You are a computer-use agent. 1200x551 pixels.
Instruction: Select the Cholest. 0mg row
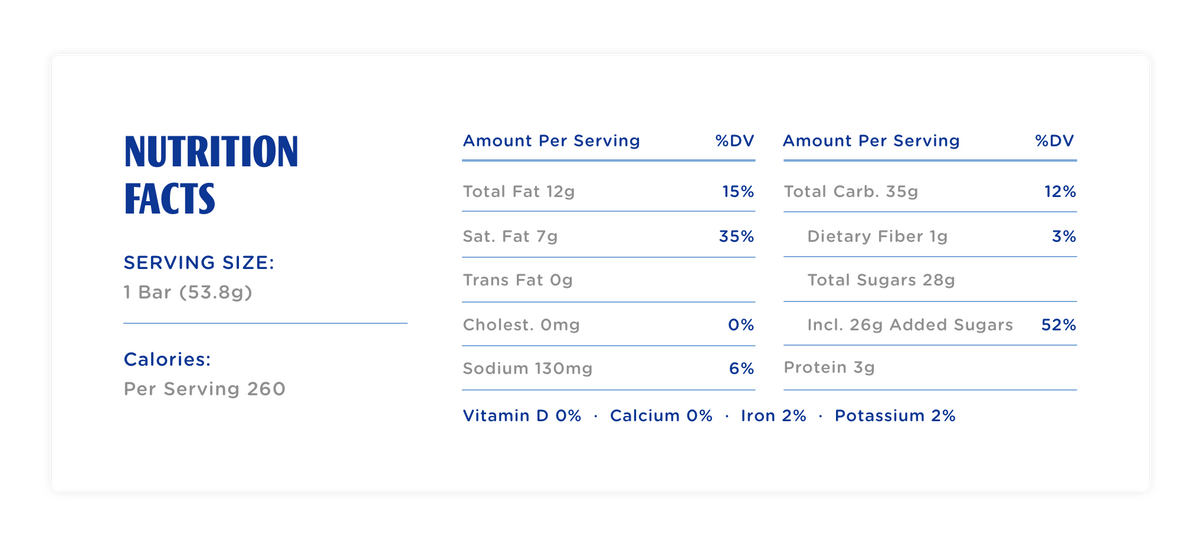tap(608, 325)
